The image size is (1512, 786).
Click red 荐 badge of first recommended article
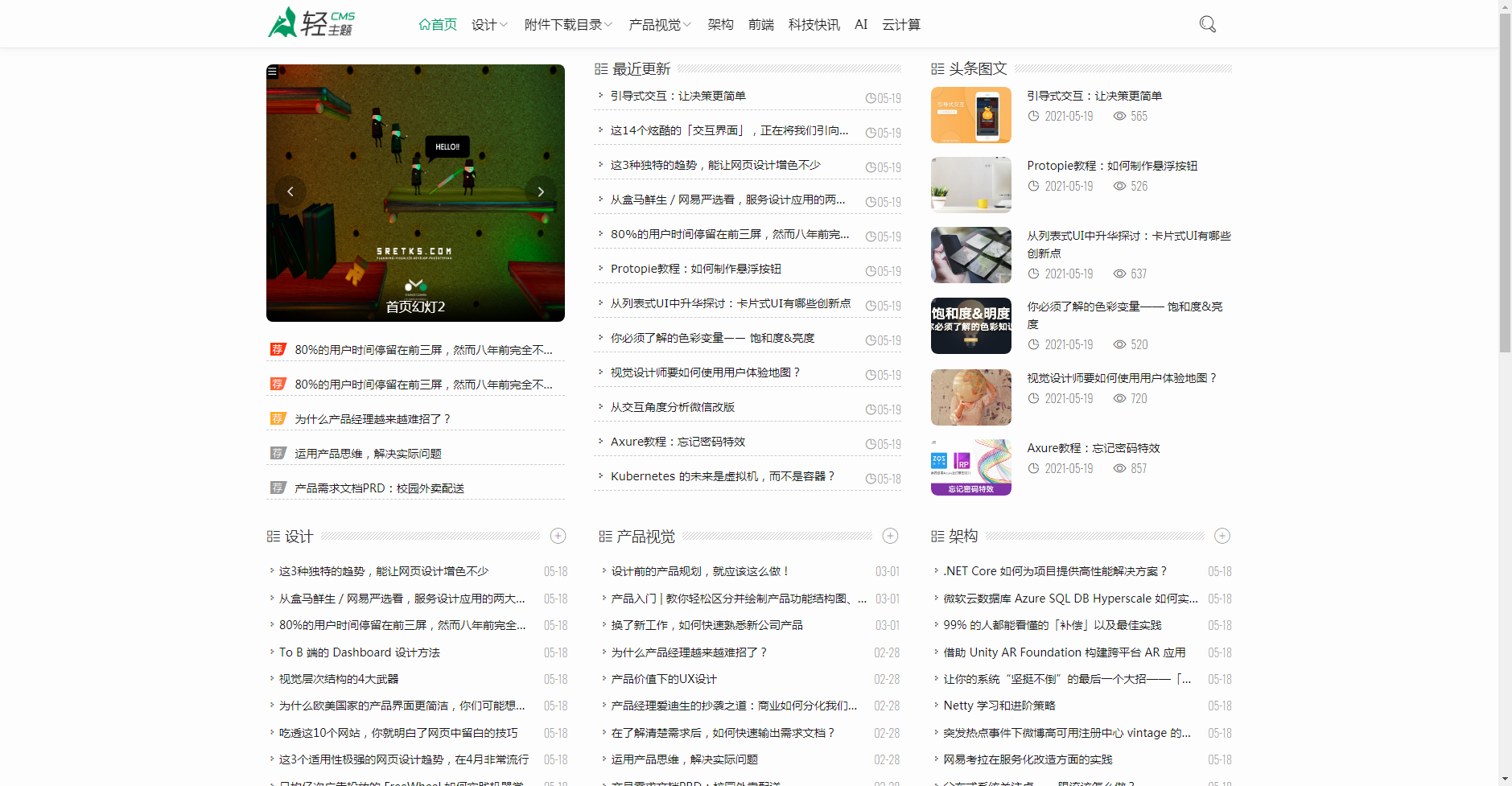(x=278, y=349)
